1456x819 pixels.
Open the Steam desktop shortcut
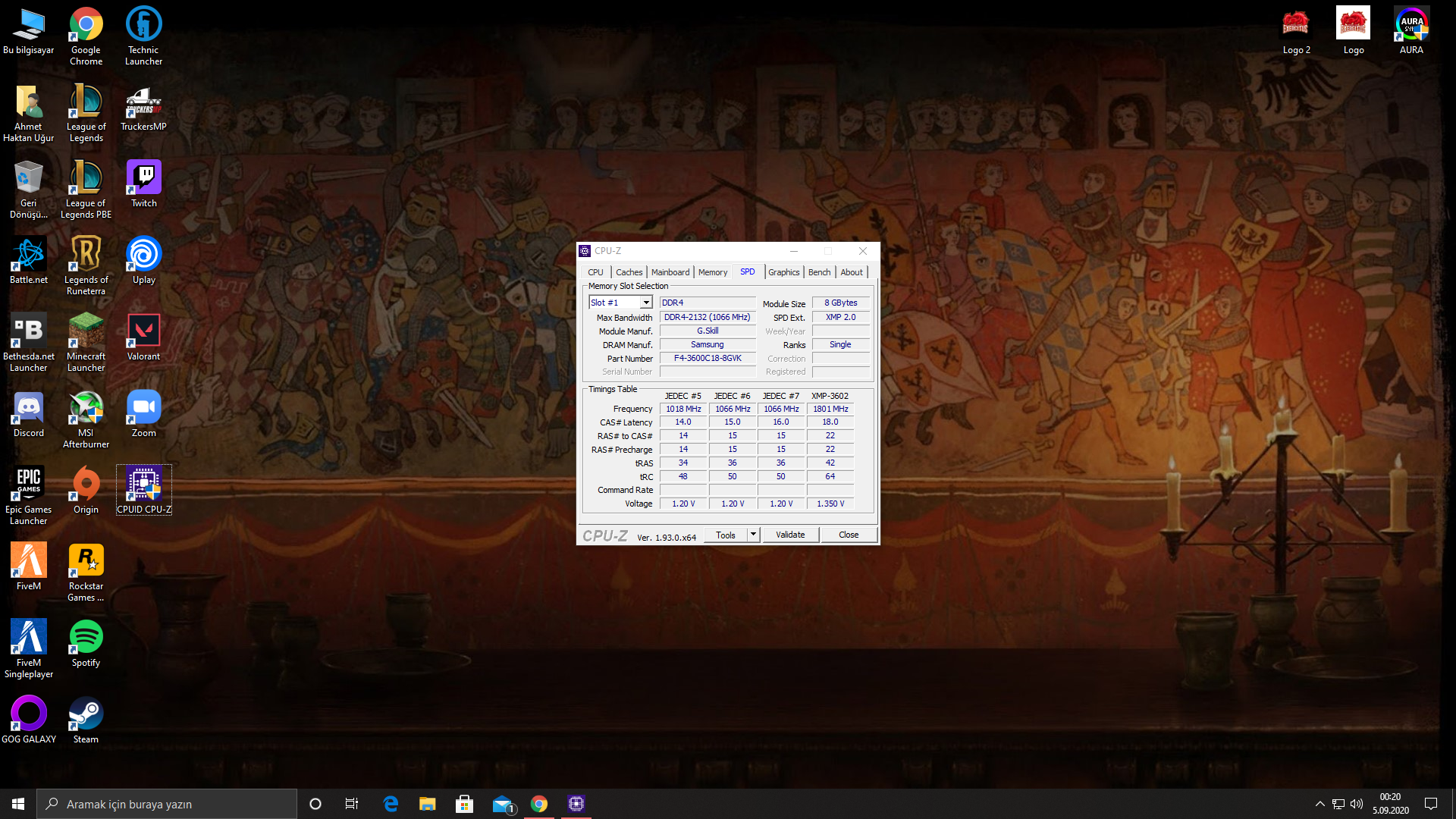[x=86, y=720]
